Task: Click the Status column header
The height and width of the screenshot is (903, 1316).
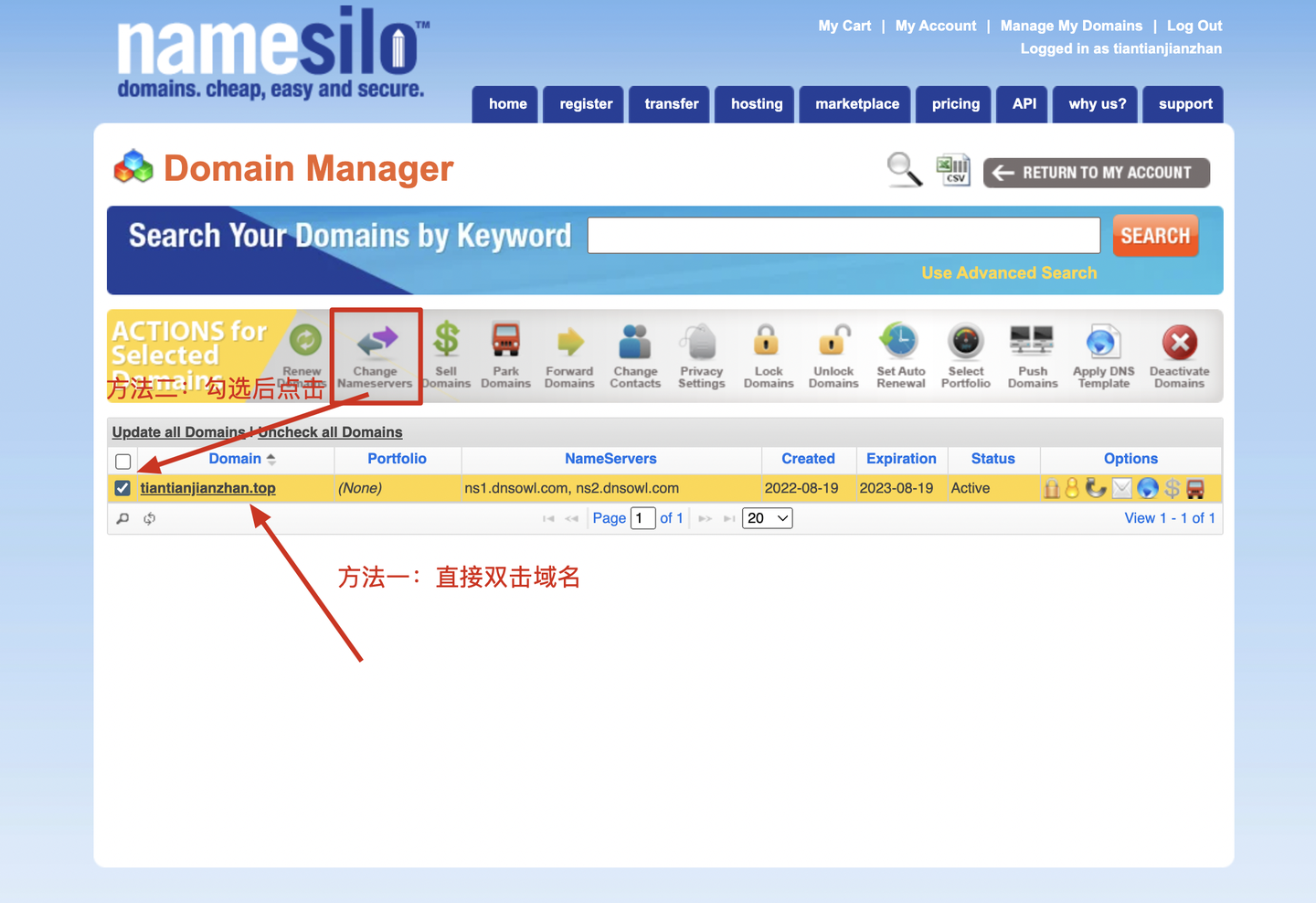Action: coord(992,459)
